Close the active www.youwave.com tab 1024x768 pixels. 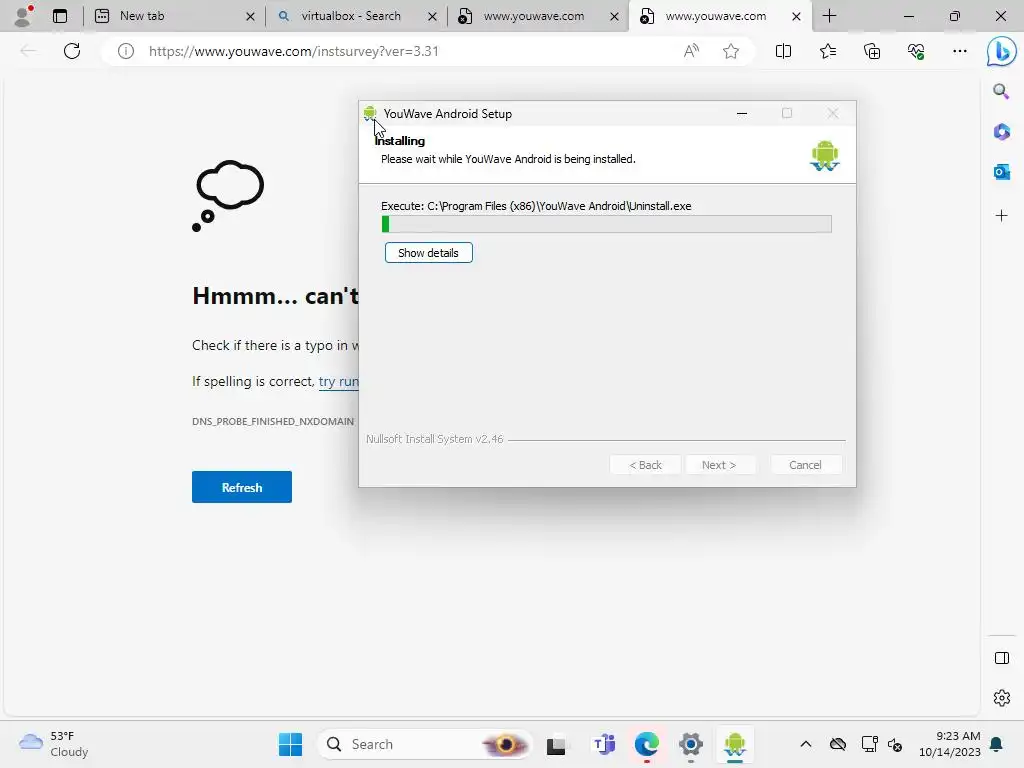point(796,16)
